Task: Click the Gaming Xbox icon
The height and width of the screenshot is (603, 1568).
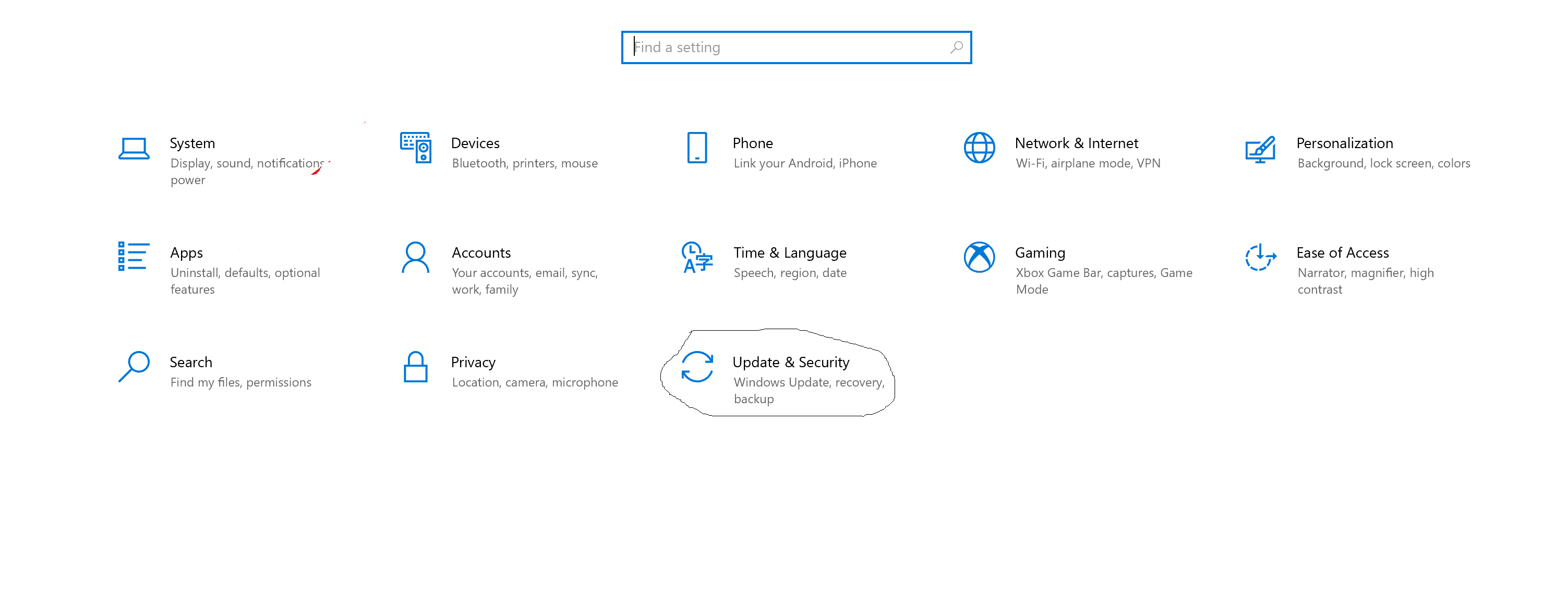Action: coord(979,257)
